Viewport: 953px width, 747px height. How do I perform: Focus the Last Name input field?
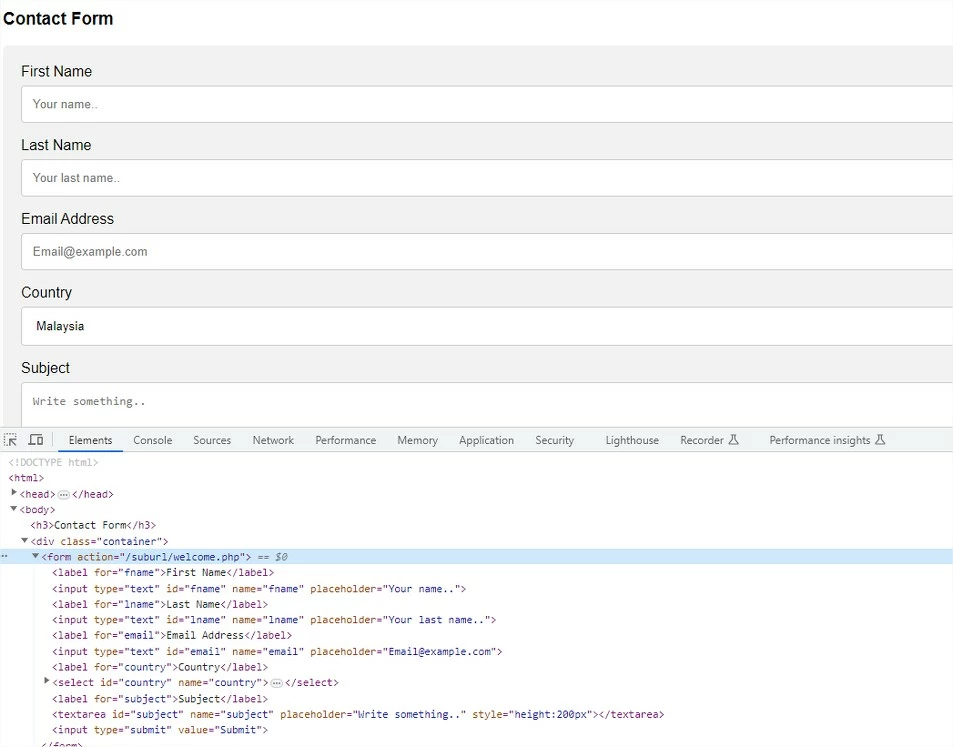[x=487, y=177]
